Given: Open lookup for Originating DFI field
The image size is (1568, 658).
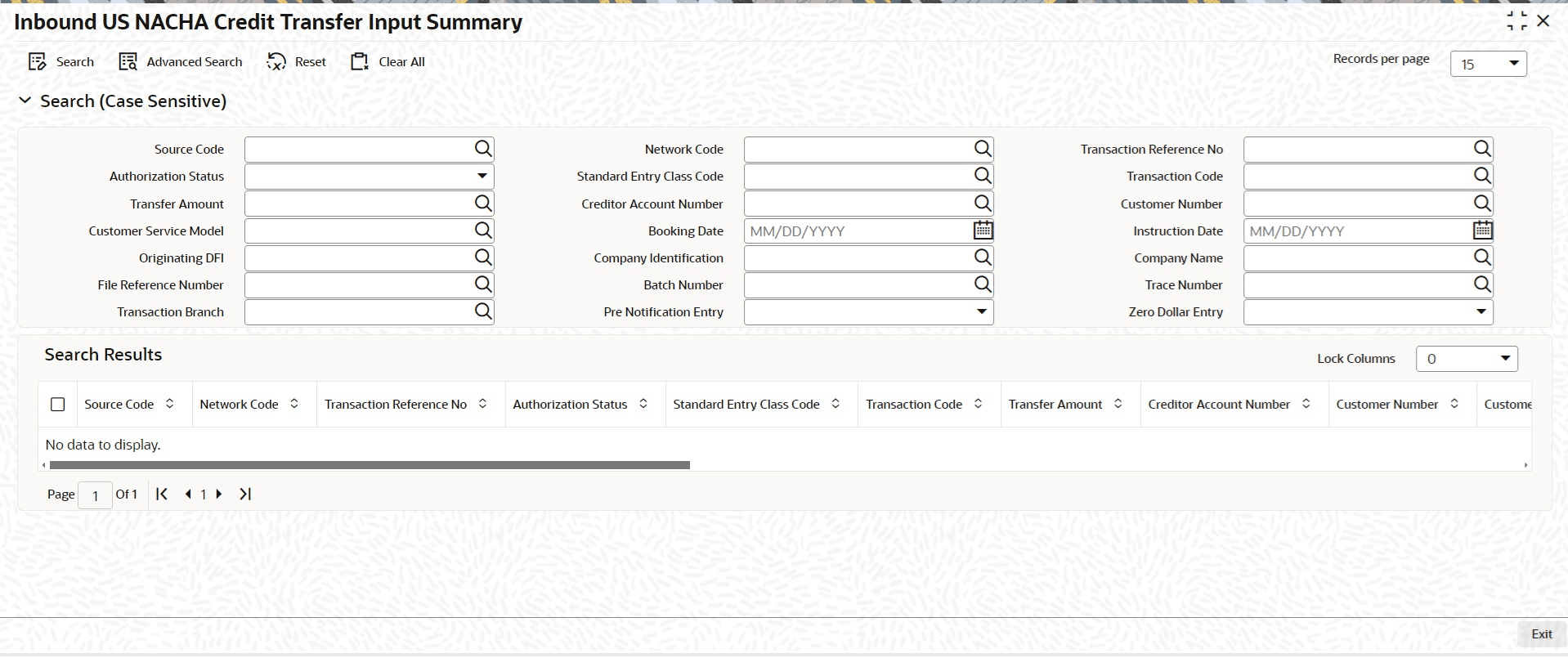Looking at the screenshot, I should [483, 257].
